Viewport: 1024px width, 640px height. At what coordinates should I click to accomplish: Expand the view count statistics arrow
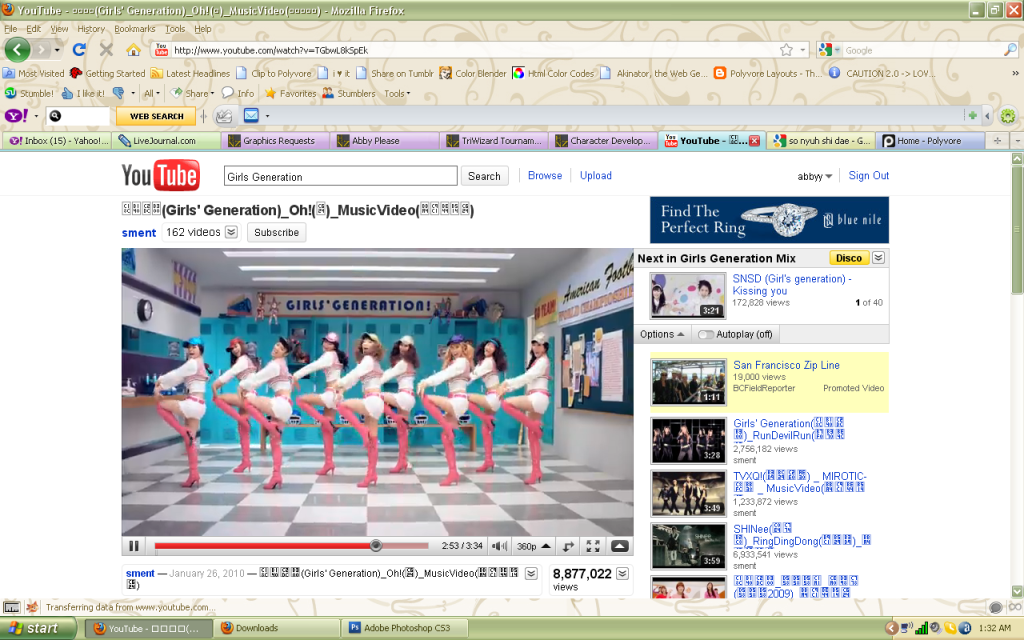click(x=622, y=573)
